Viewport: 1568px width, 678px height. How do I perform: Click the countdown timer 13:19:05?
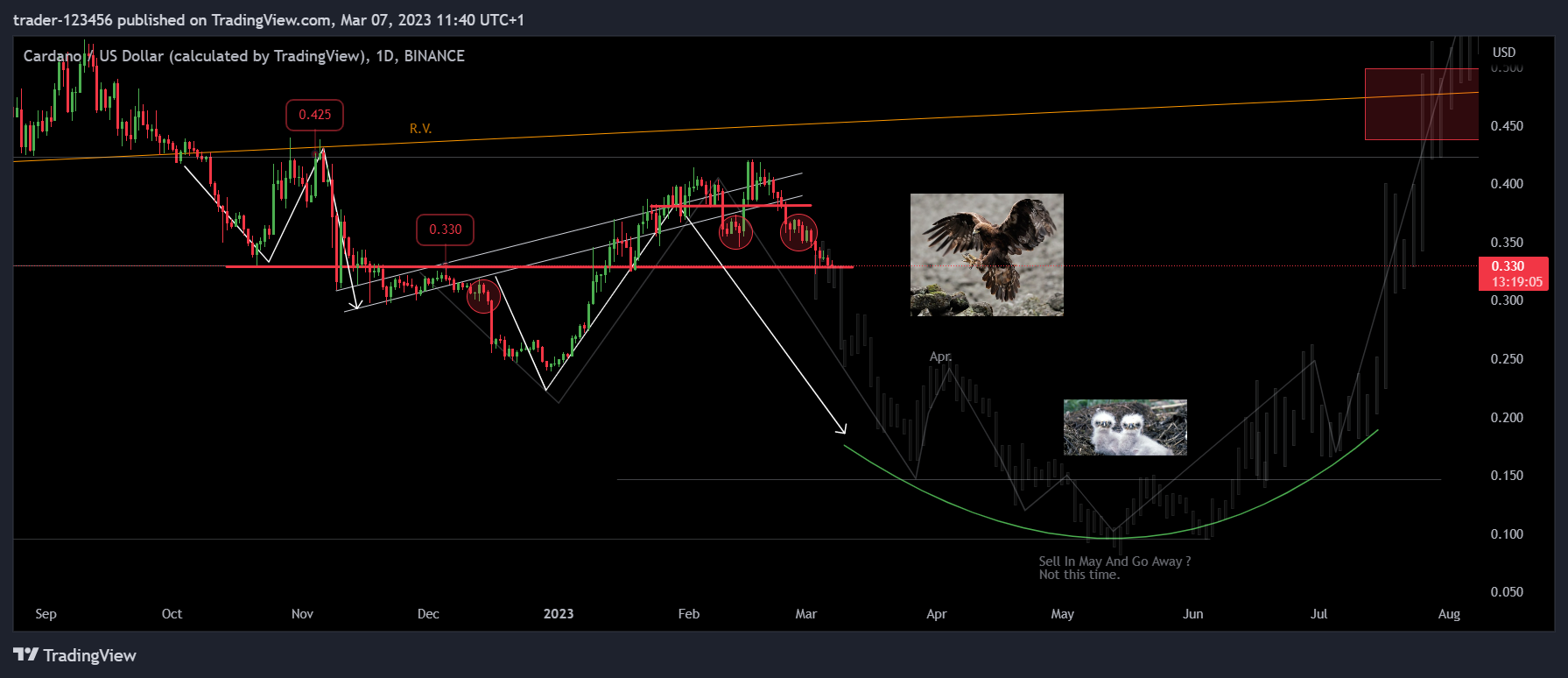[x=1517, y=282]
